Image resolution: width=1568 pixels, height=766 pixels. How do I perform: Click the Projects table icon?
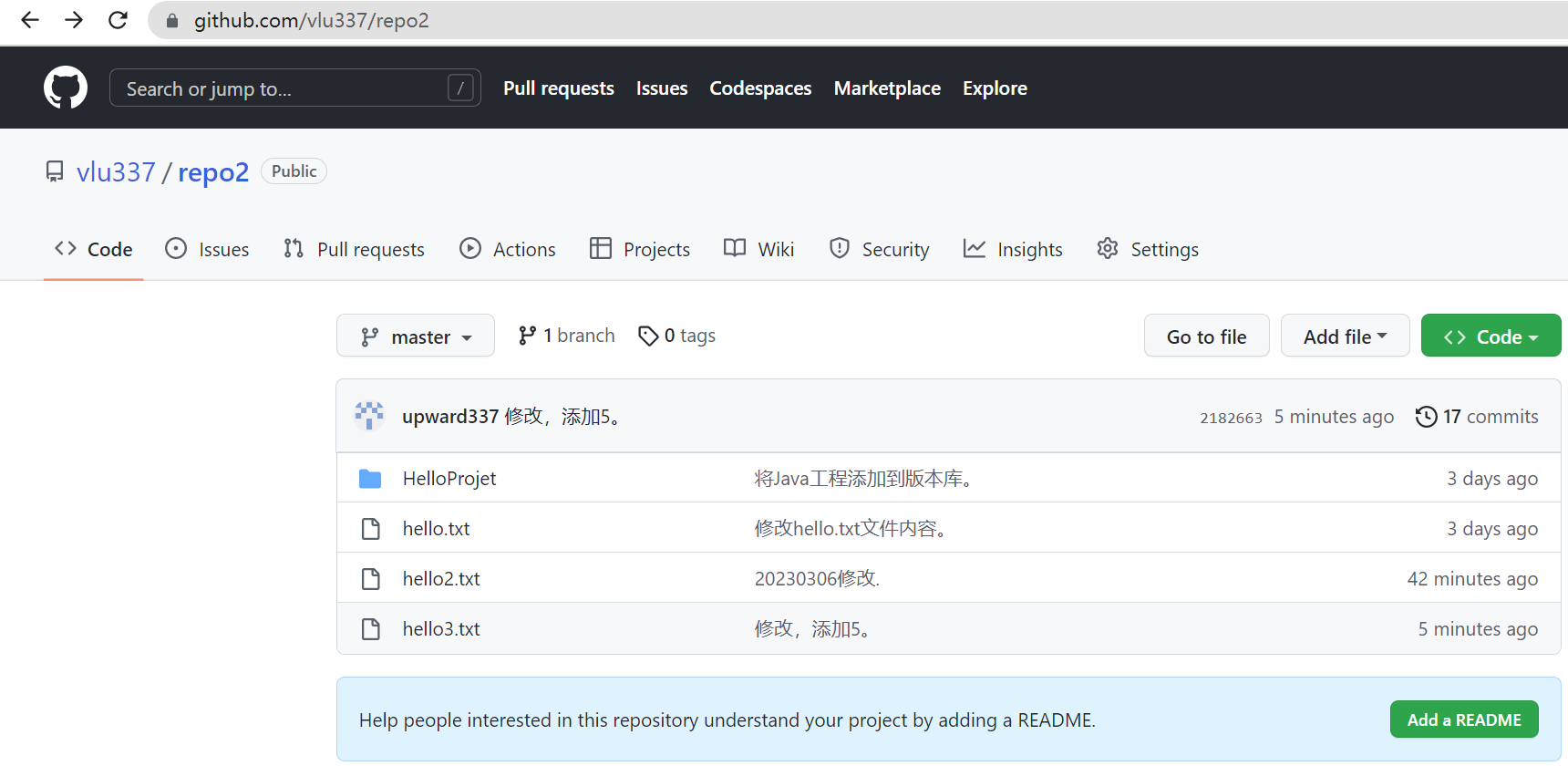[x=601, y=248]
